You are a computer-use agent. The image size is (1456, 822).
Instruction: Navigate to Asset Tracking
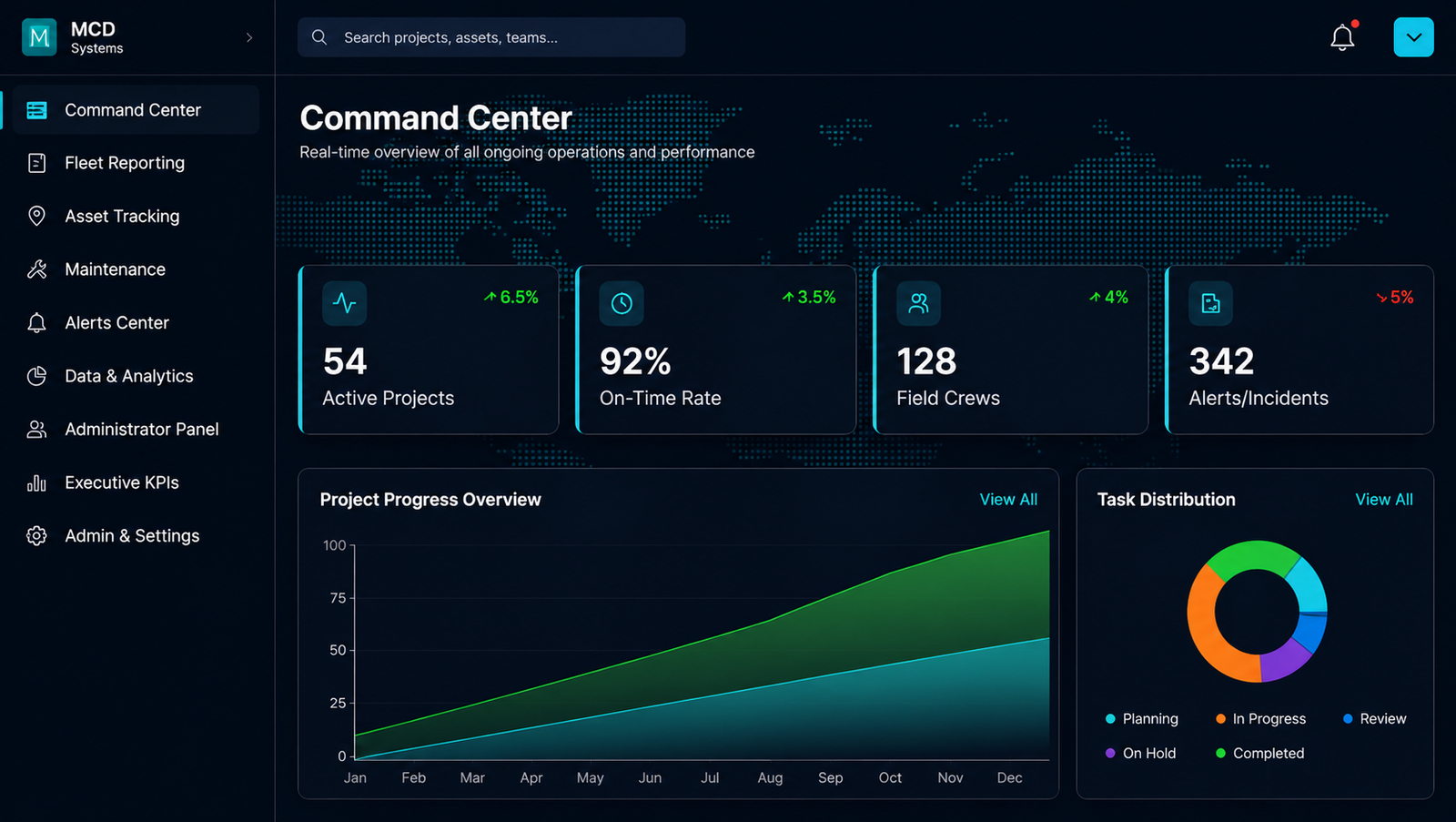click(x=136, y=216)
